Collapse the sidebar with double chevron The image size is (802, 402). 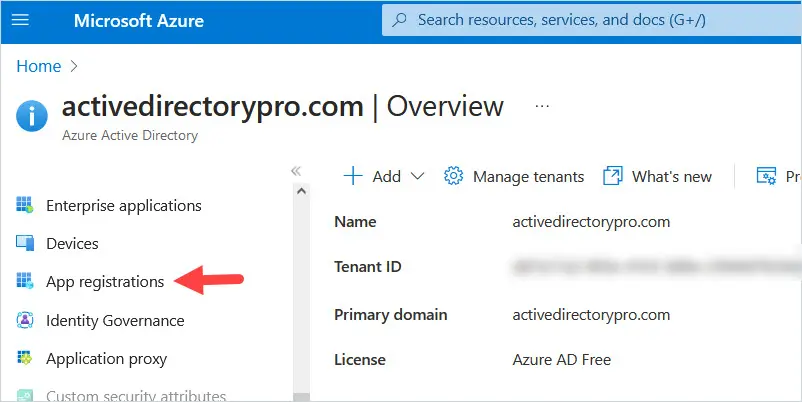(x=296, y=171)
